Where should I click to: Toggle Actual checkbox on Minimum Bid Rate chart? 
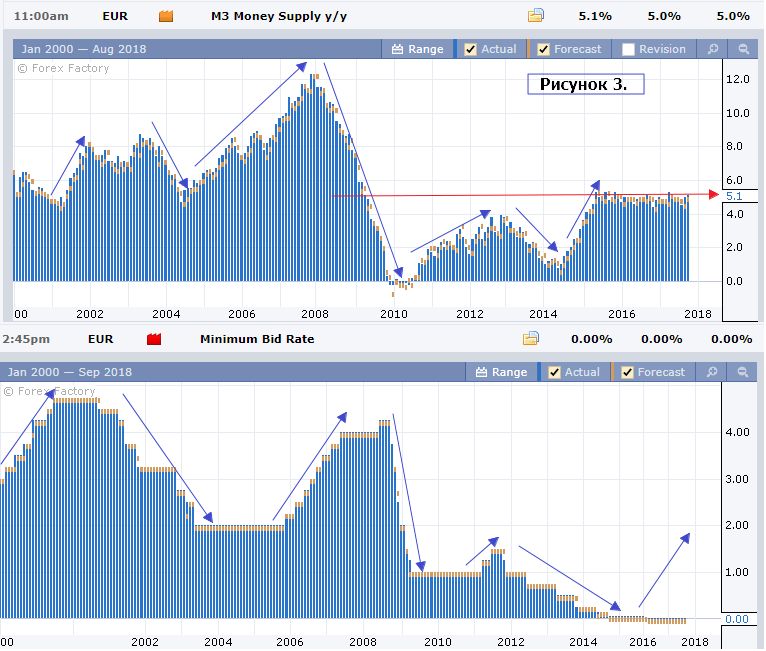coord(555,372)
